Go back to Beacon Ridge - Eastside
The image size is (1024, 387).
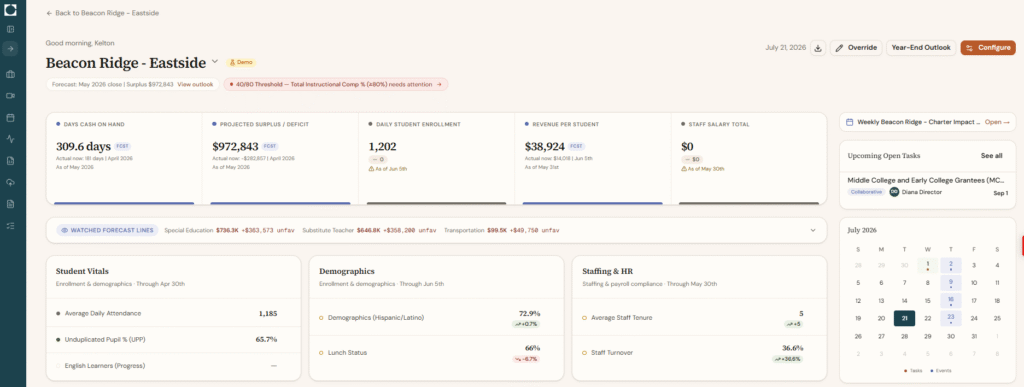(103, 13)
